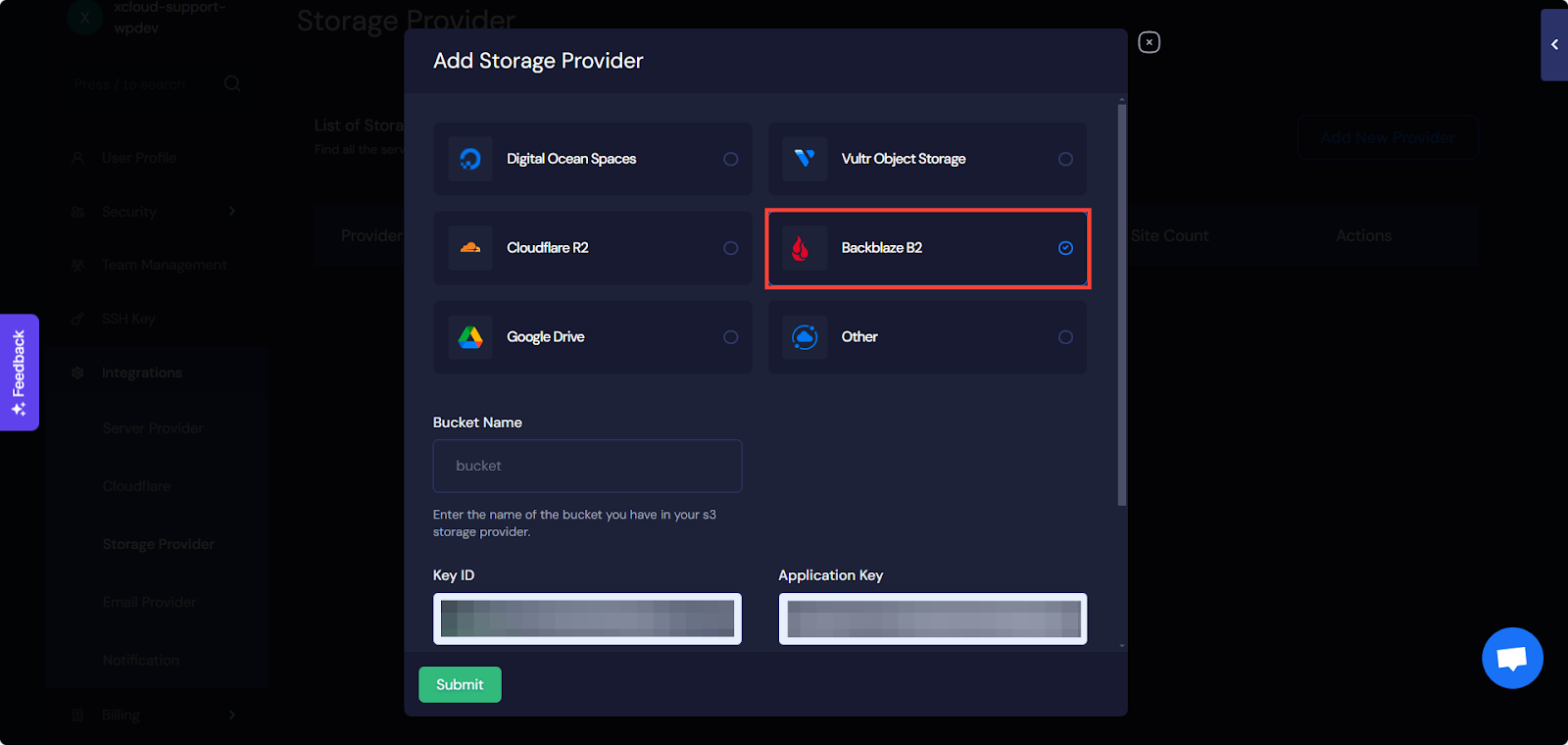Click the Integrations gear icon
The height and width of the screenshot is (745, 1568).
[77, 372]
